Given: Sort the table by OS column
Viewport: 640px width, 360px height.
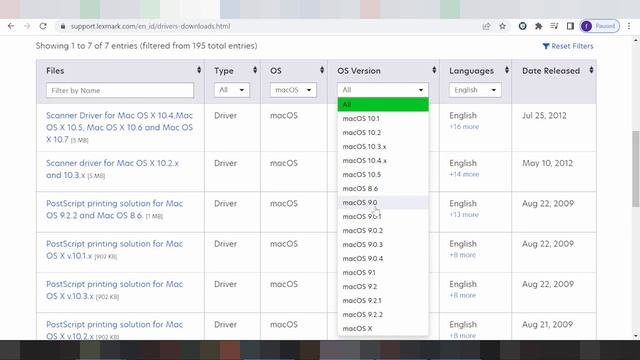Looking at the screenshot, I should (x=322, y=70).
